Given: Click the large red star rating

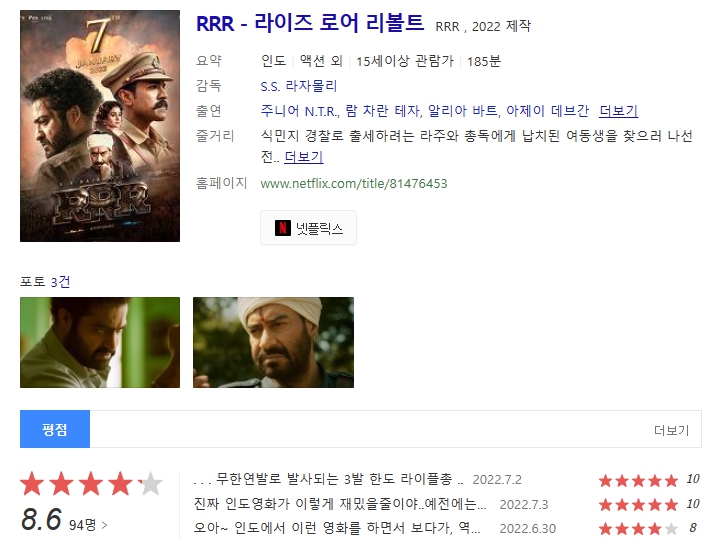Looking at the screenshot, I should (91, 485).
